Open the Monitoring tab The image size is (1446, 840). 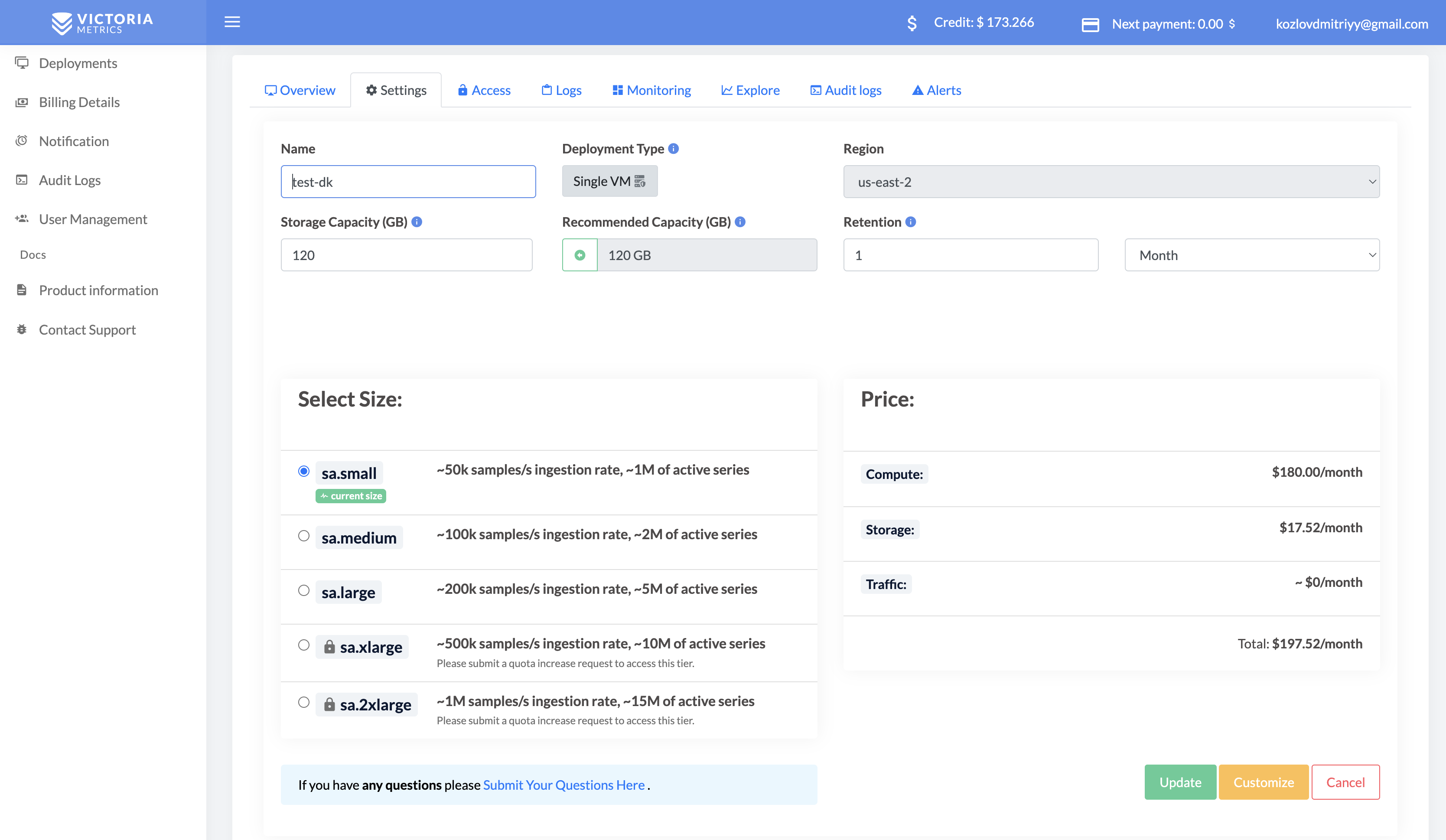coord(651,90)
